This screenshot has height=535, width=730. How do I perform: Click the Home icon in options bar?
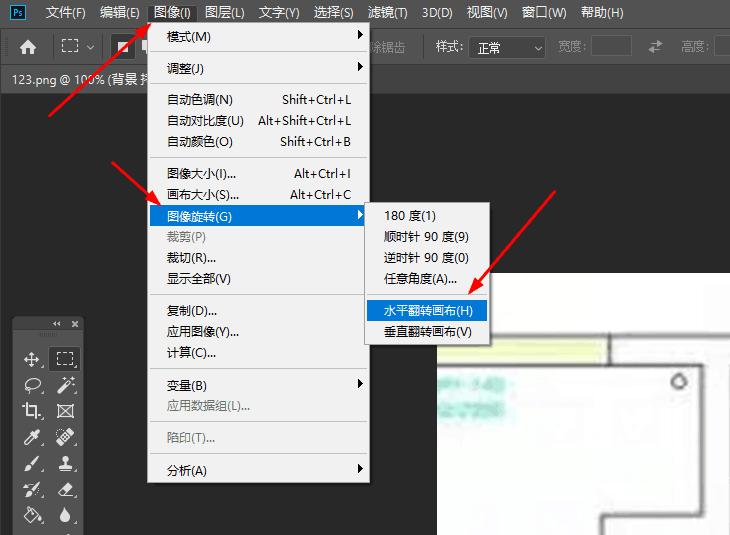coord(28,47)
